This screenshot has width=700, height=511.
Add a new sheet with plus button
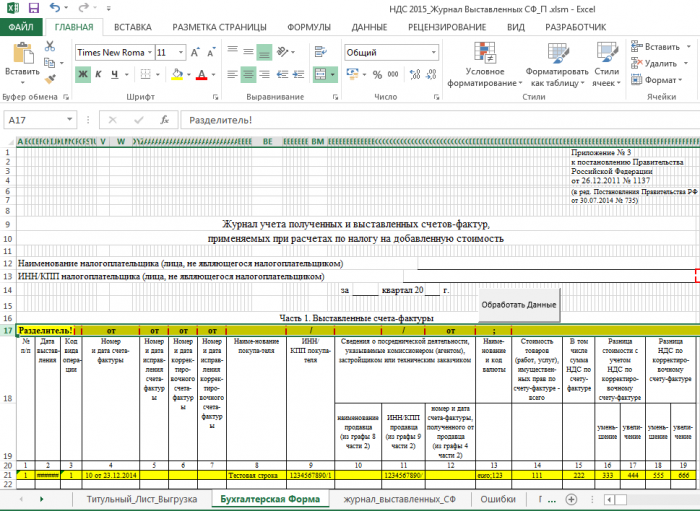(x=571, y=499)
